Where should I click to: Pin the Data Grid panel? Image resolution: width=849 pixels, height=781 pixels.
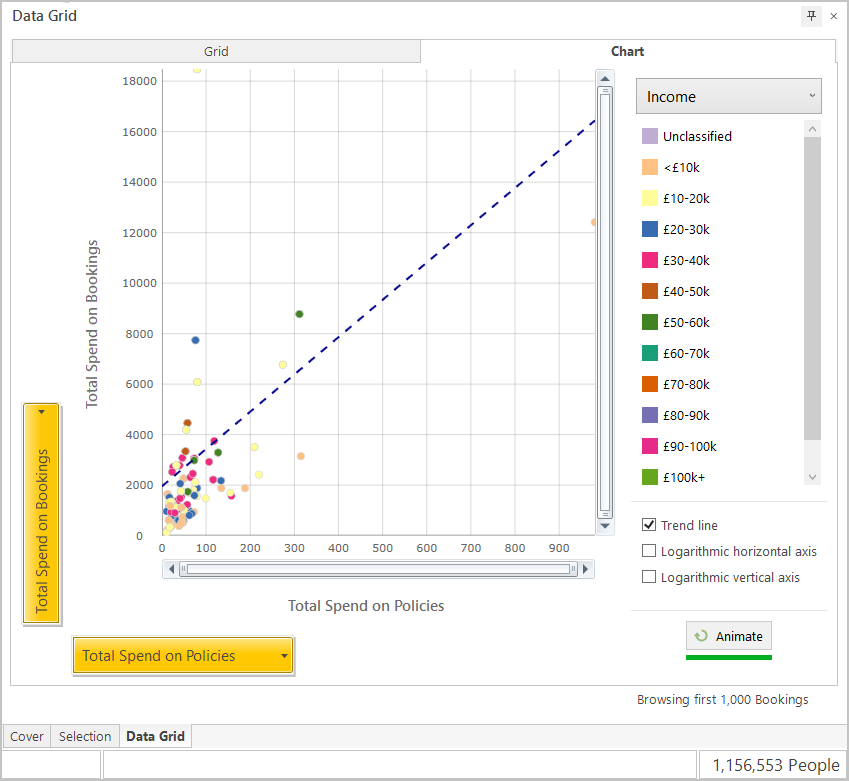pyautogui.click(x=811, y=16)
